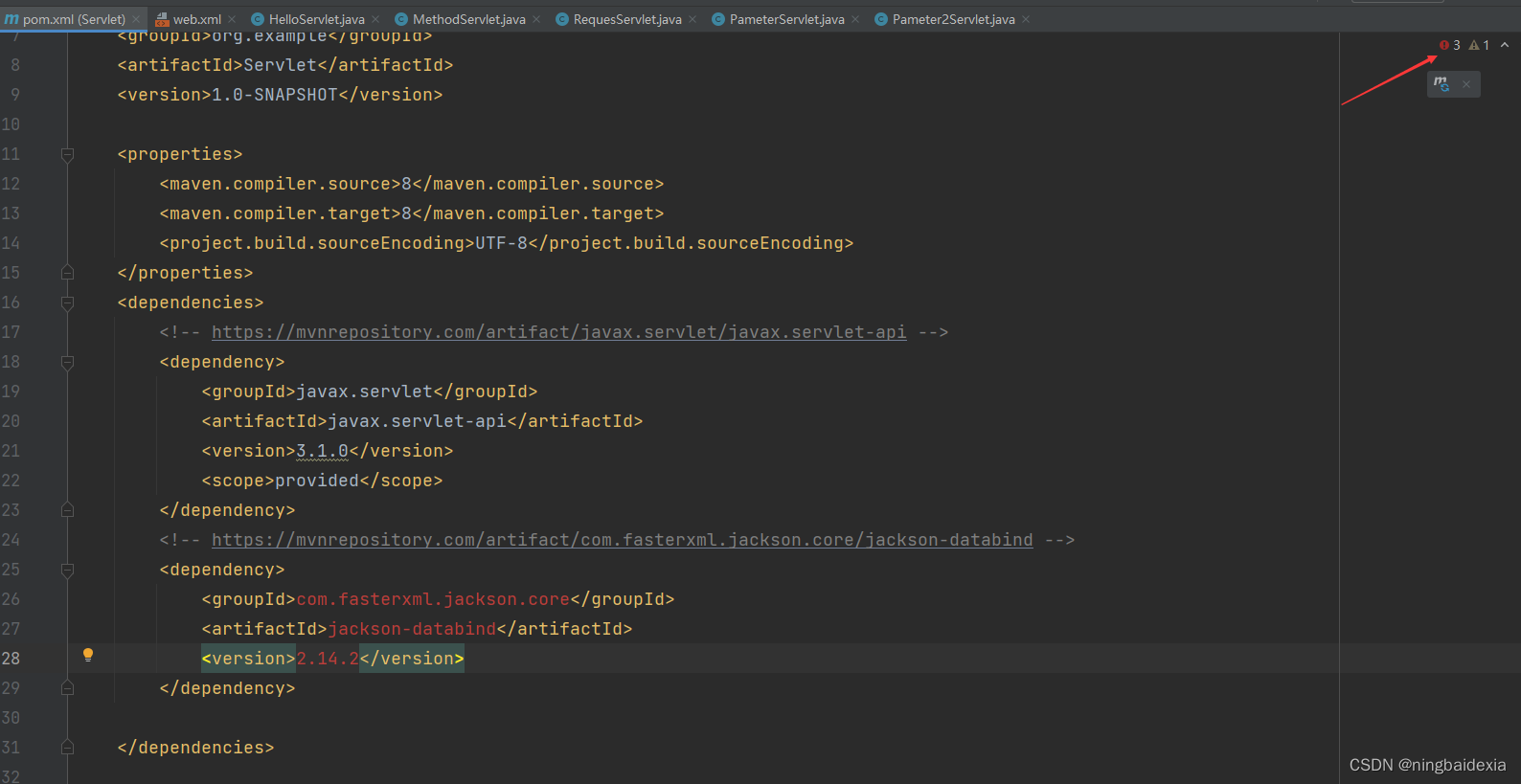This screenshot has width=1521, height=784.
Task: Fold the first dependency block at line 18
Action: tap(67, 362)
